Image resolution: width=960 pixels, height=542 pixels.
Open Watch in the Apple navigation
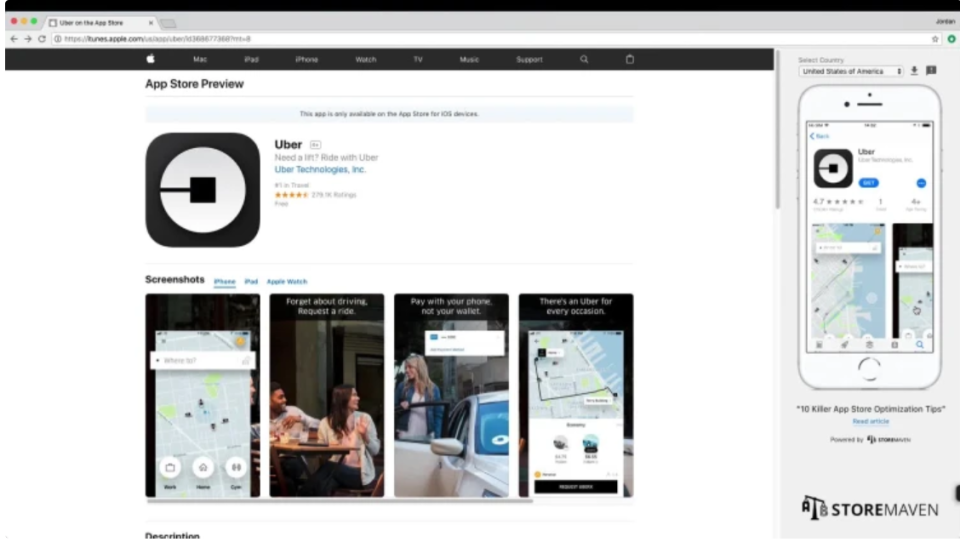click(366, 59)
